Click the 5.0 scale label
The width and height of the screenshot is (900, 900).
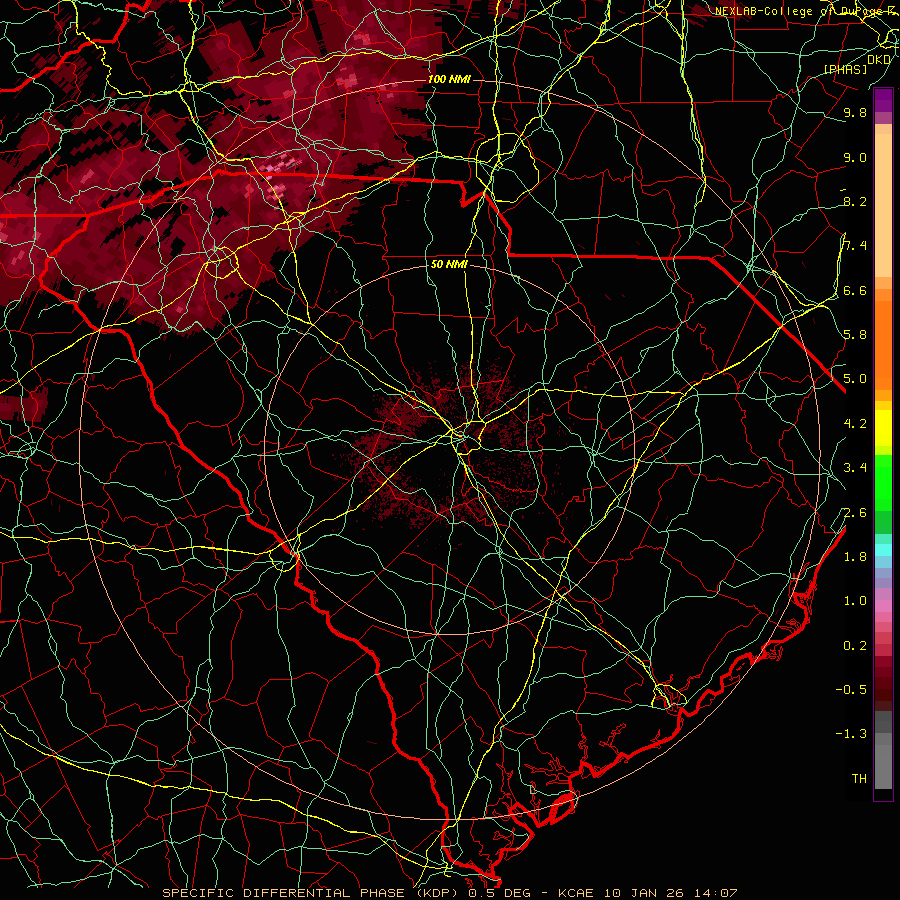(855, 379)
